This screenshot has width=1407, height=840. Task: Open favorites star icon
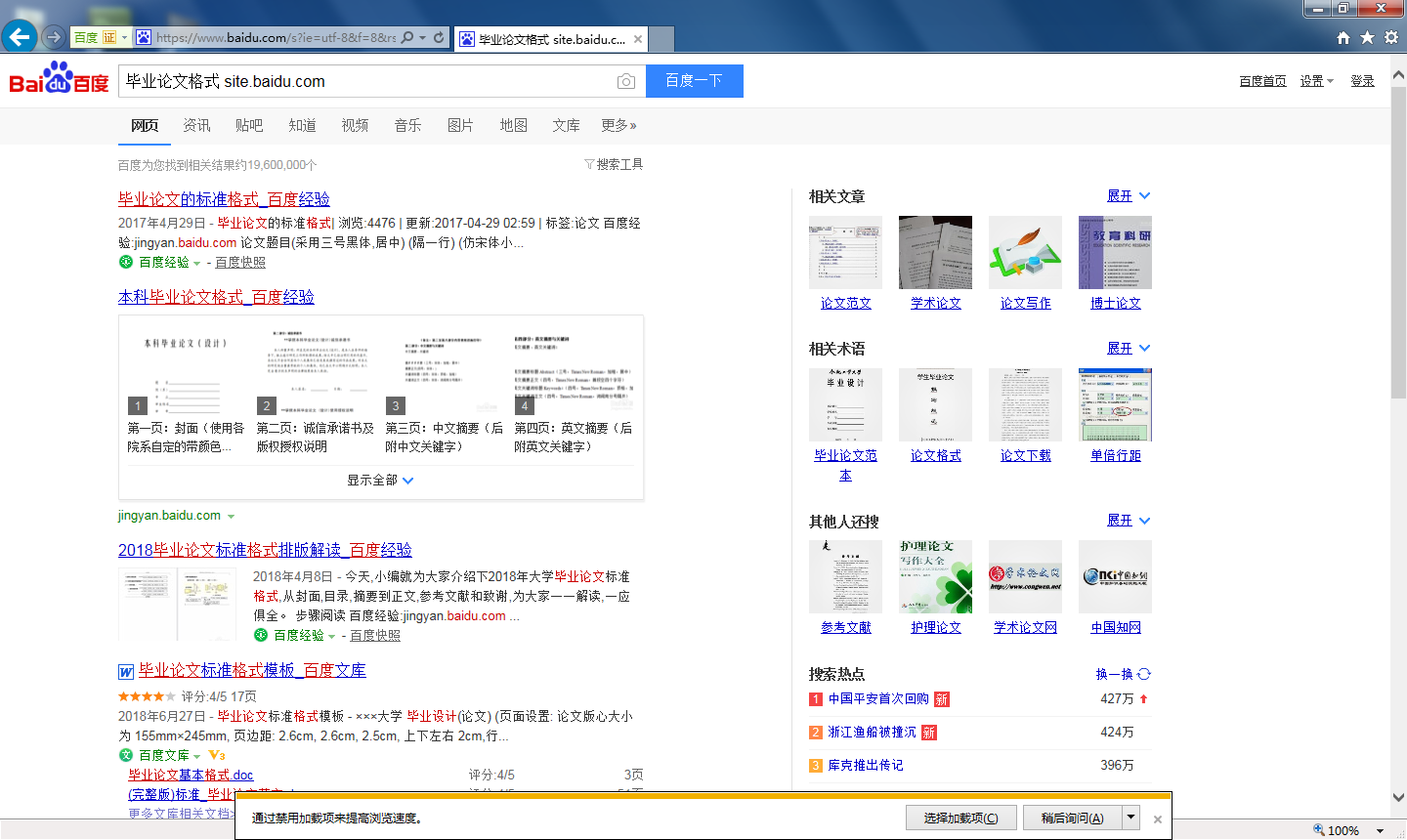pyautogui.click(x=1367, y=37)
